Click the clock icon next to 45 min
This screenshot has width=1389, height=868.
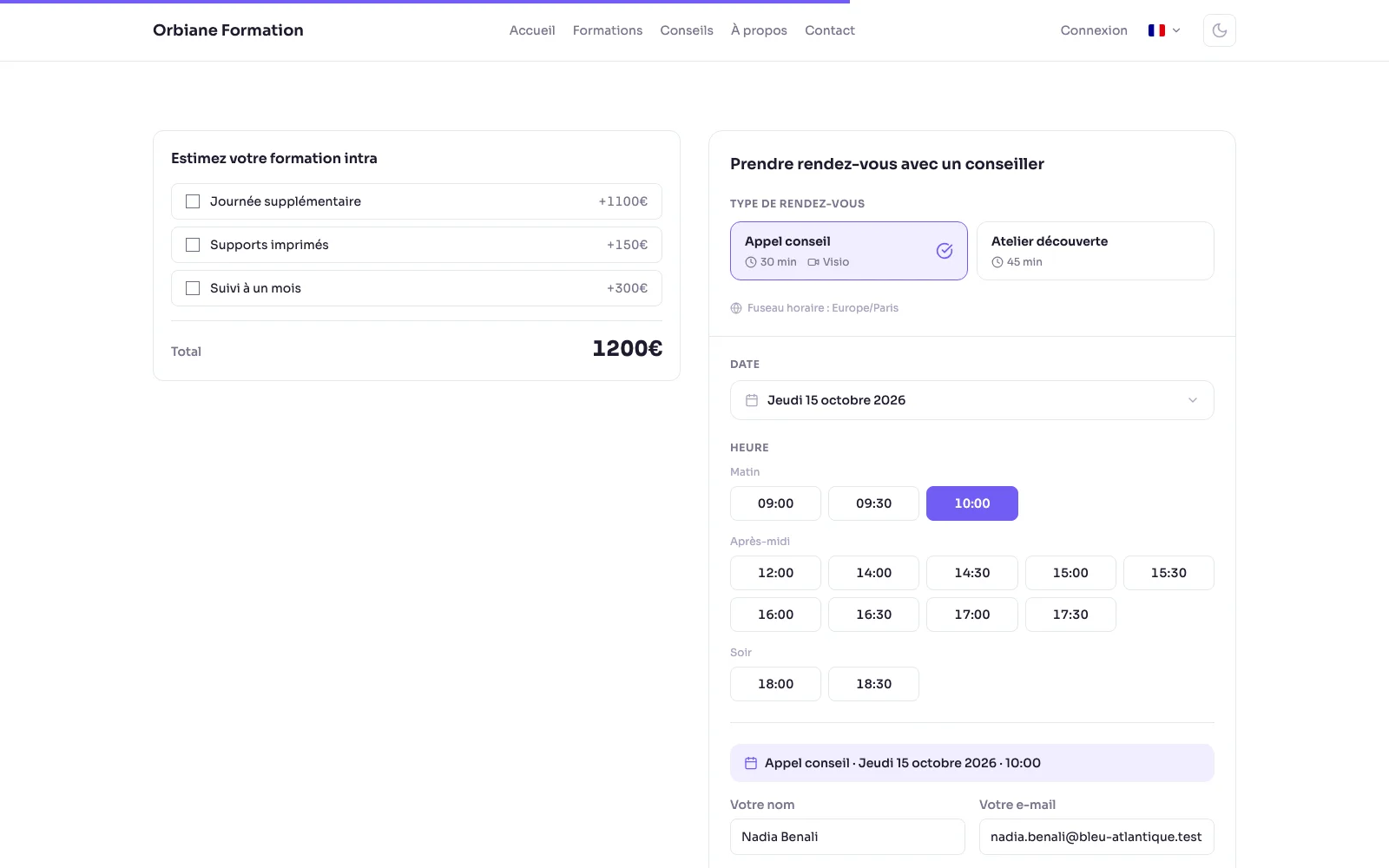(x=997, y=262)
